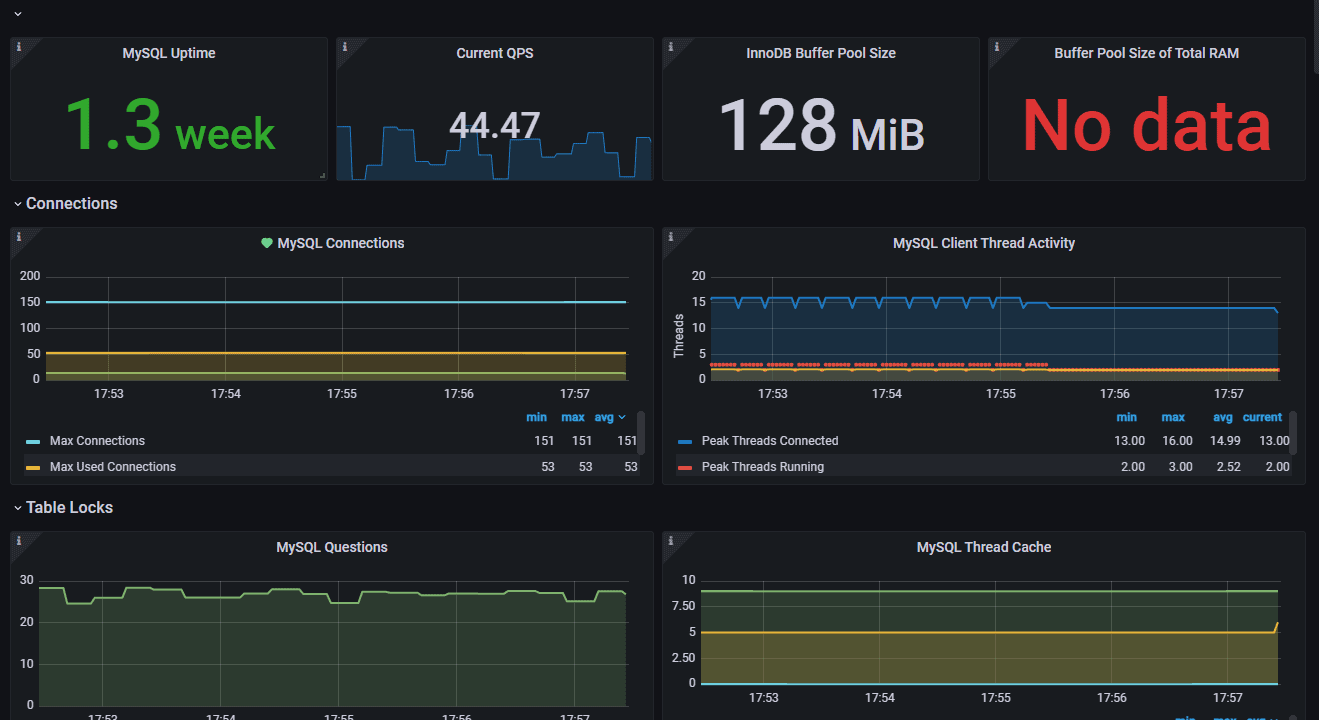1319x720 pixels.
Task: Open color picker for Peak Threads Connected swatch
Action: click(685, 441)
